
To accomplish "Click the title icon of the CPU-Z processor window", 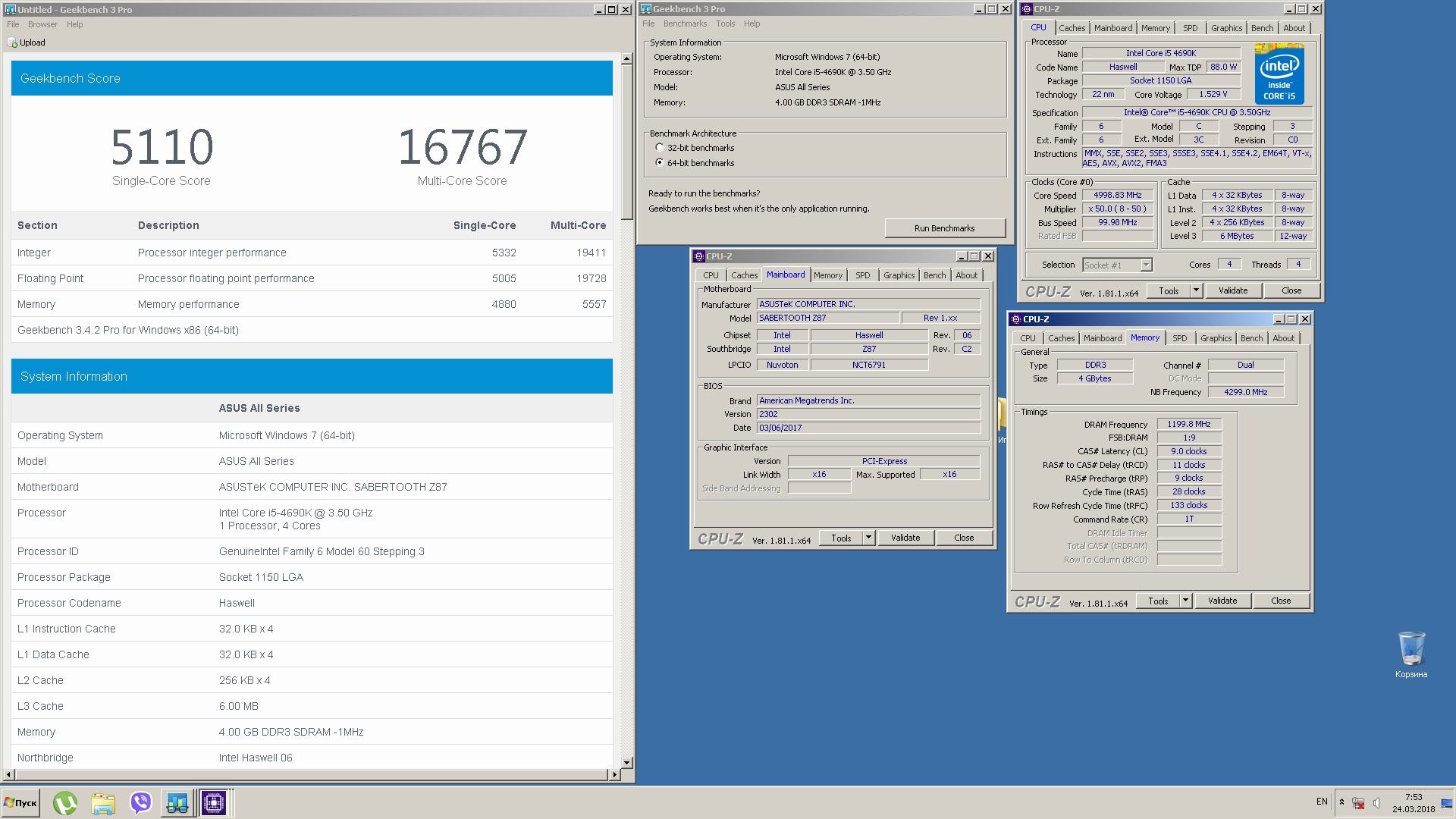I will [1027, 9].
